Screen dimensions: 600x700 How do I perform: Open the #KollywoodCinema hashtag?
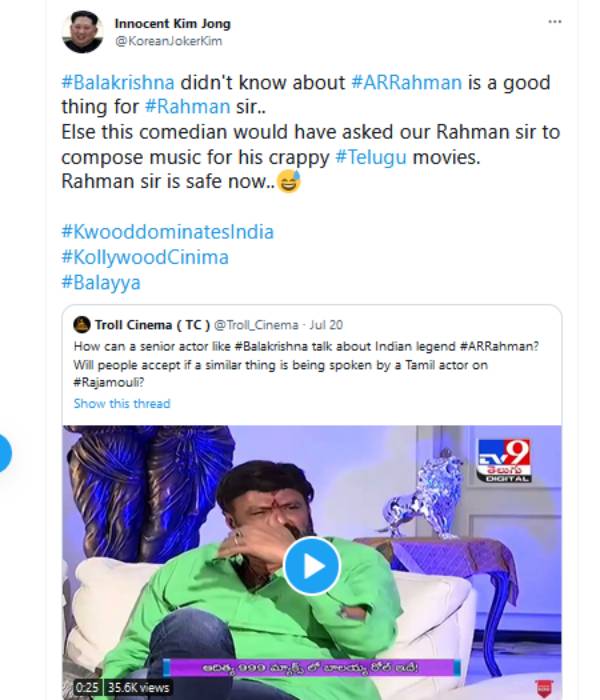(145, 257)
